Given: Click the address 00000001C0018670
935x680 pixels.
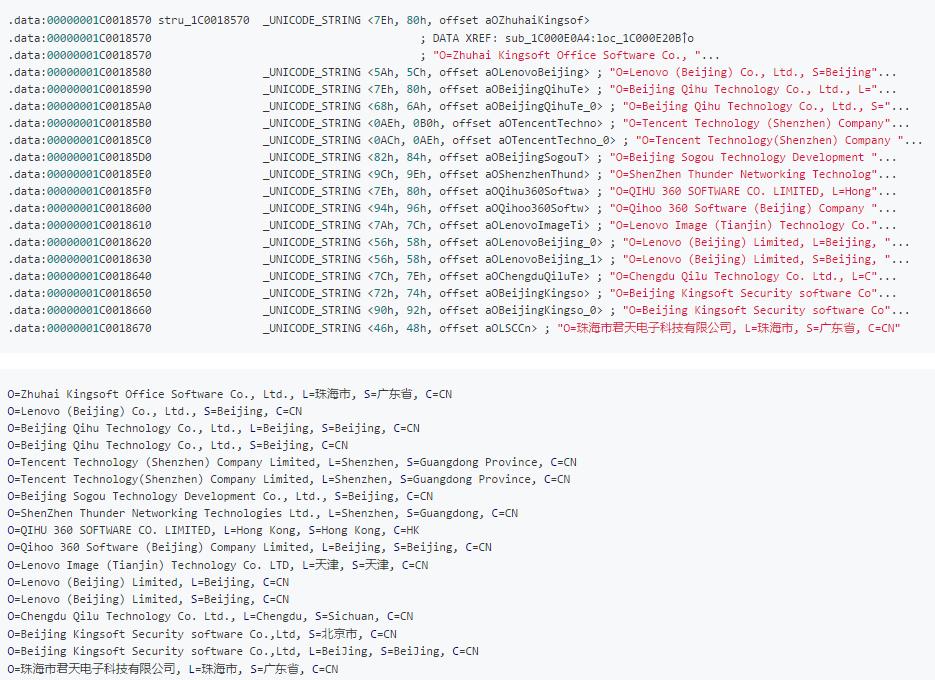Looking at the screenshot, I should [x=99, y=328].
